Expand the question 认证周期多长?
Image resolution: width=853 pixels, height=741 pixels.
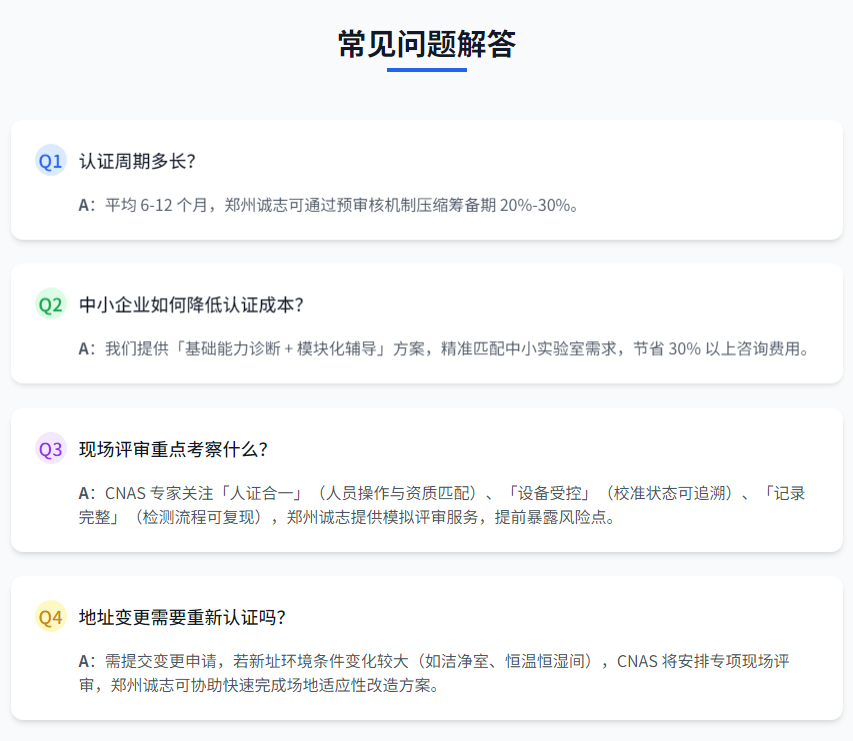point(137,161)
